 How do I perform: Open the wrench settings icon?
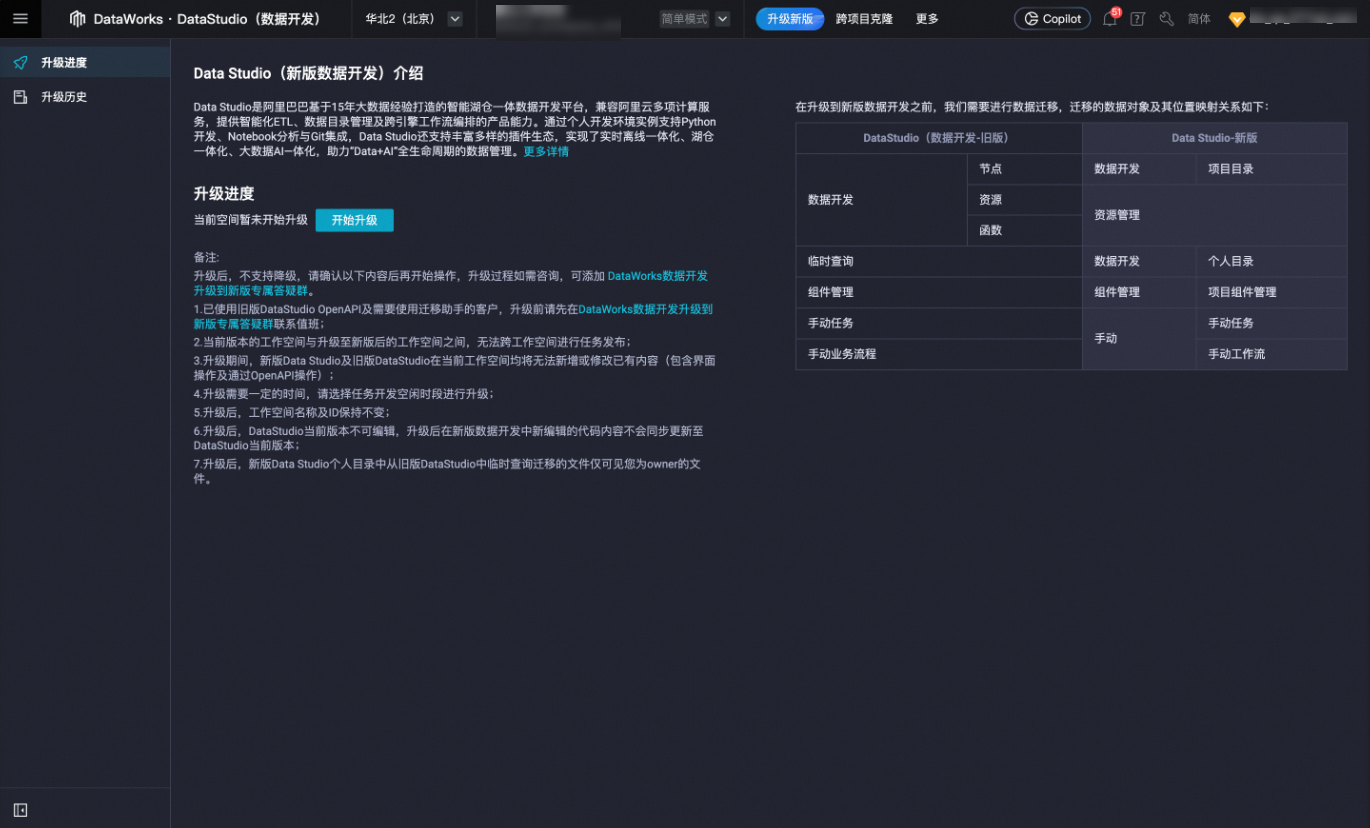click(x=1166, y=18)
